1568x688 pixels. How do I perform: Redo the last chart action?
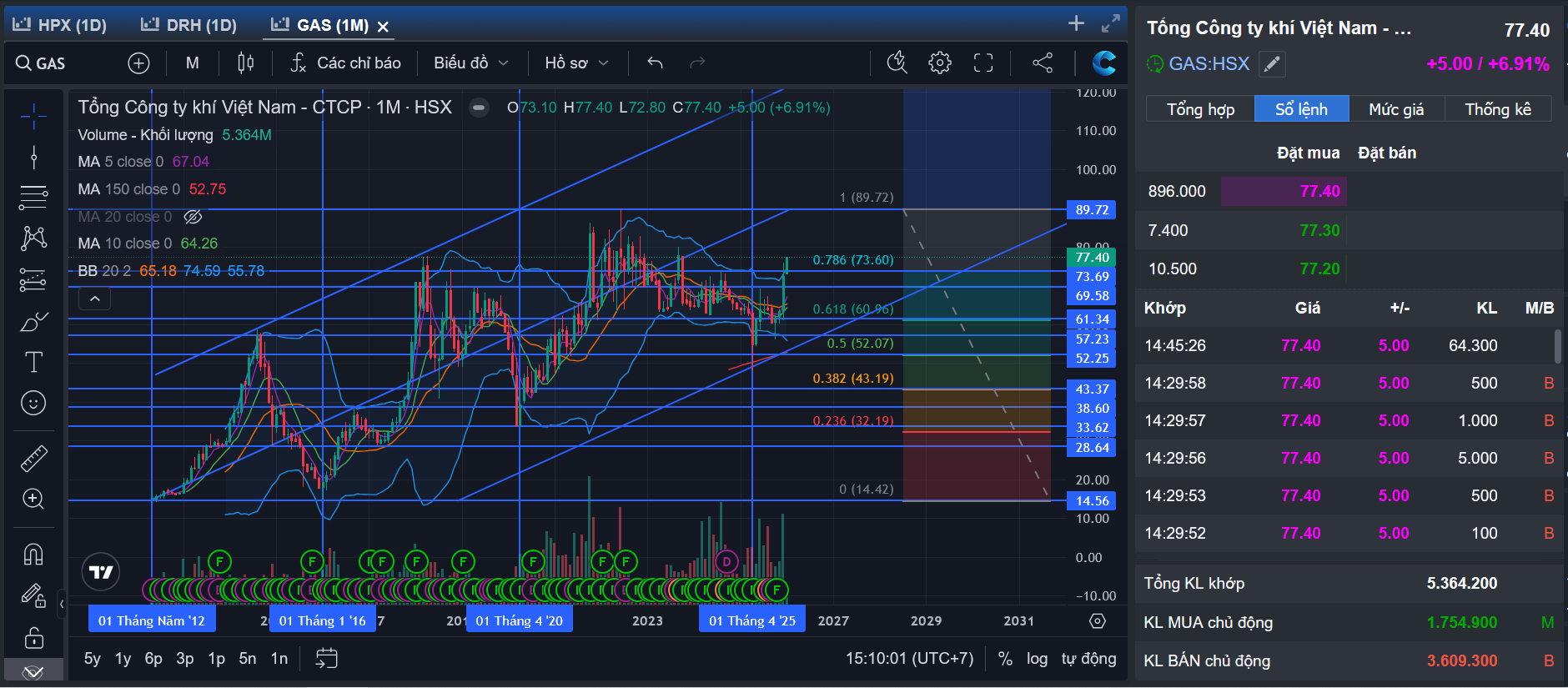point(697,63)
